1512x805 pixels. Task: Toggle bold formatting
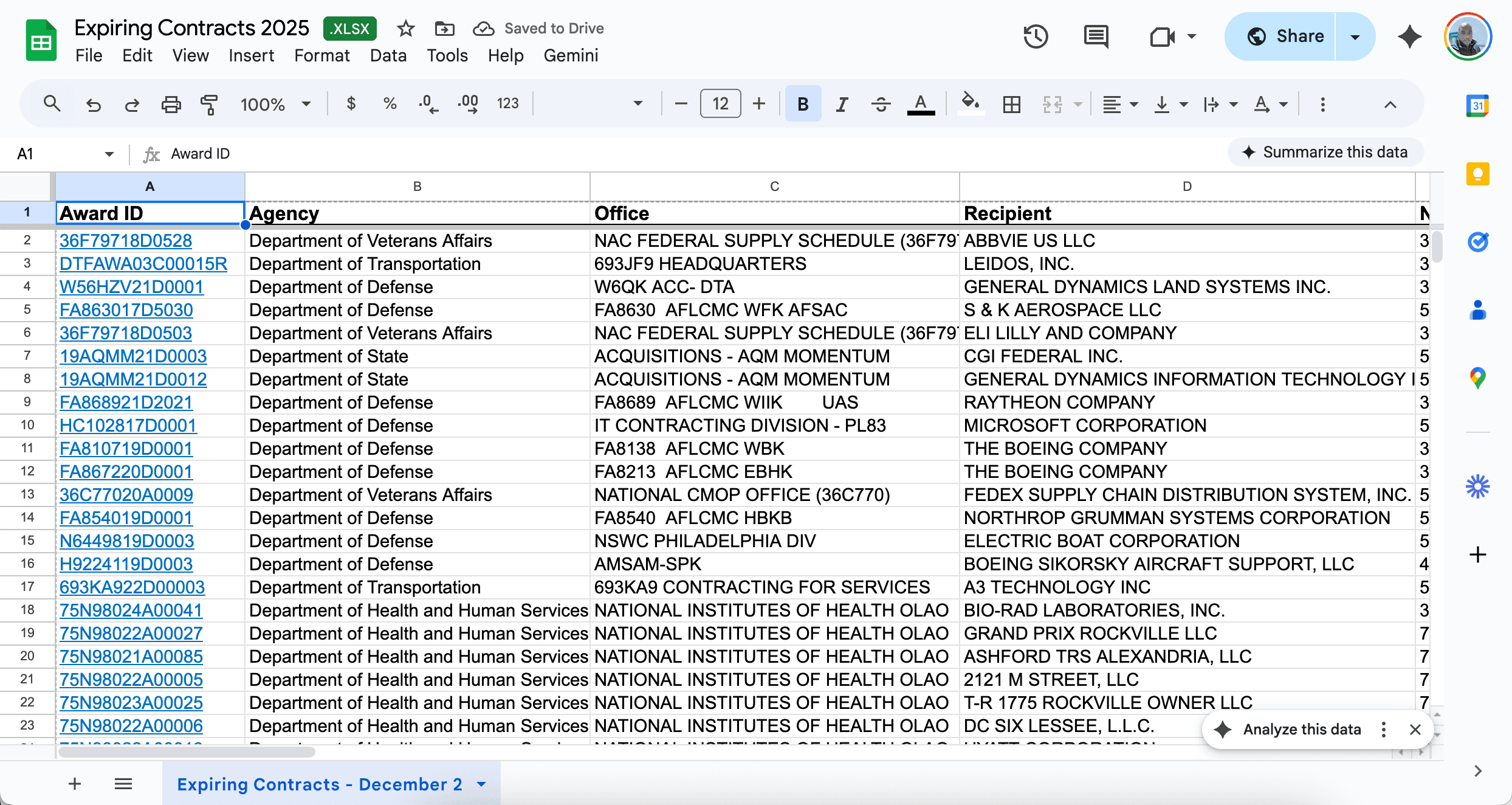point(803,103)
